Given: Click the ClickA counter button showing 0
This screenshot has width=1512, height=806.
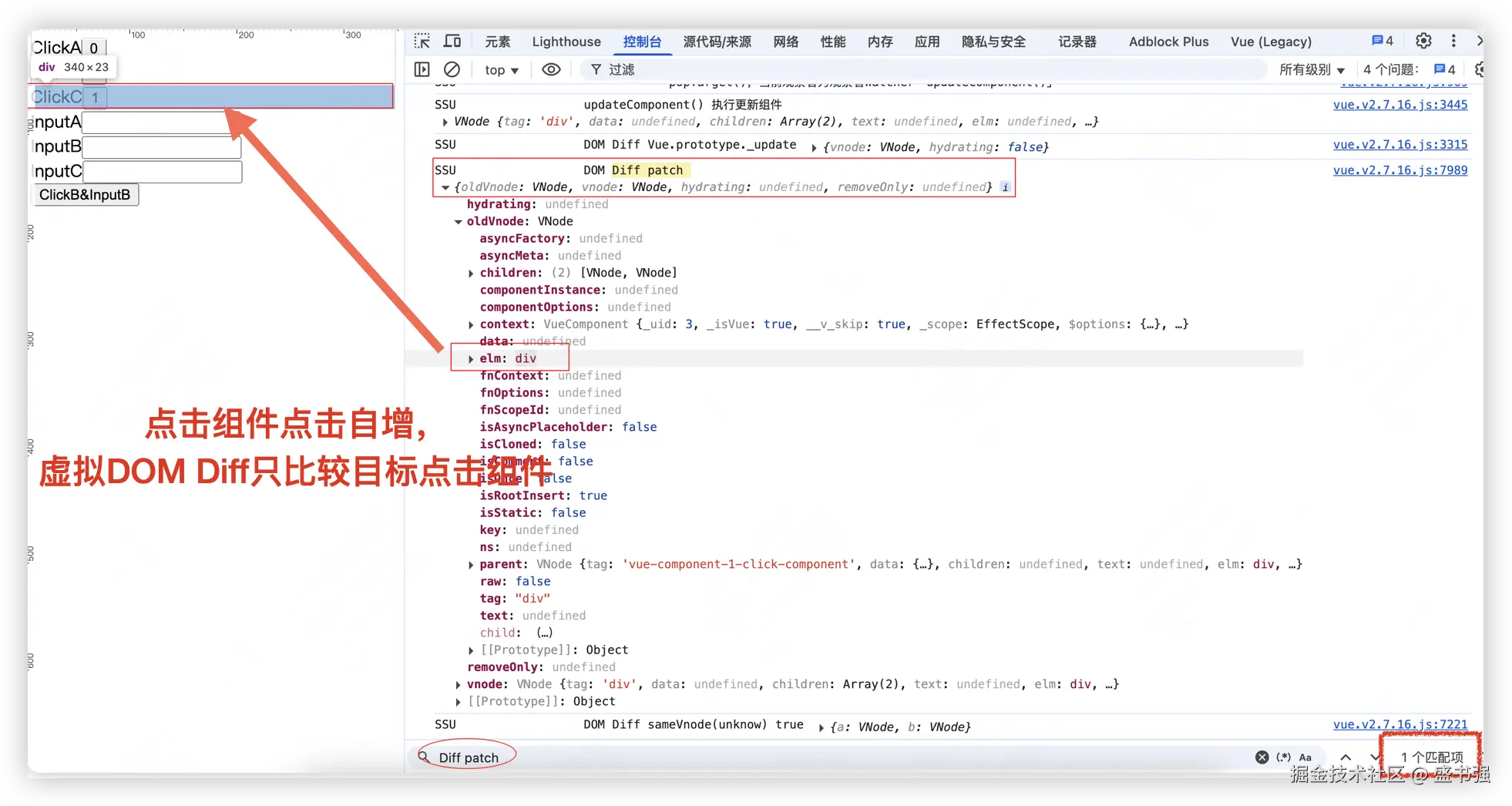Looking at the screenshot, I should 93,49.
